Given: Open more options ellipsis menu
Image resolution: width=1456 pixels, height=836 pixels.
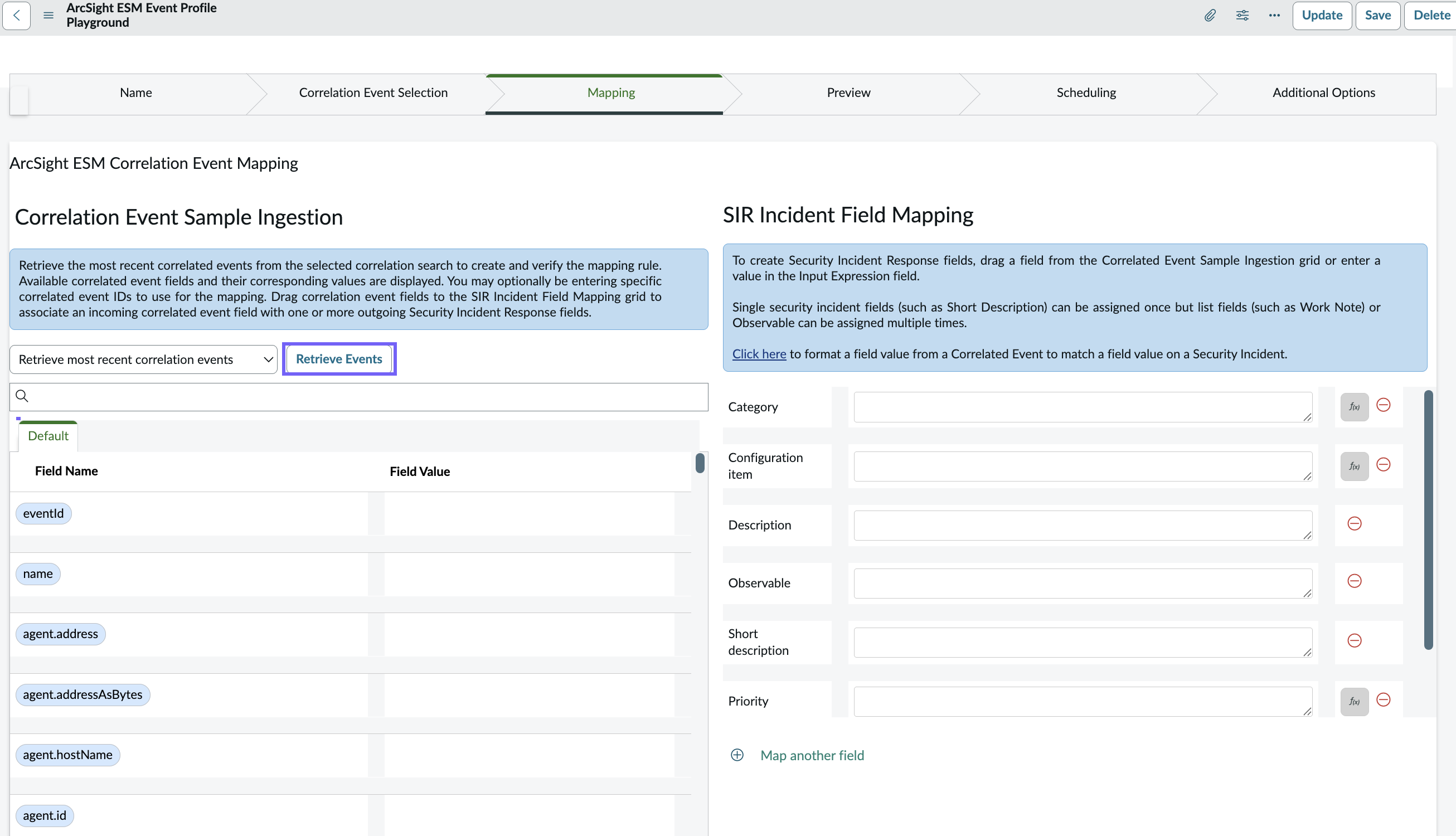Looking at the screenshot, I should pos(1274,16).
